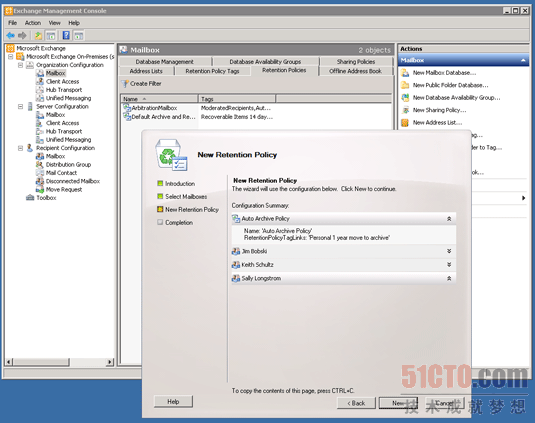Open the View menu
Screen dimensions: 535x423
tap(54, 23)
